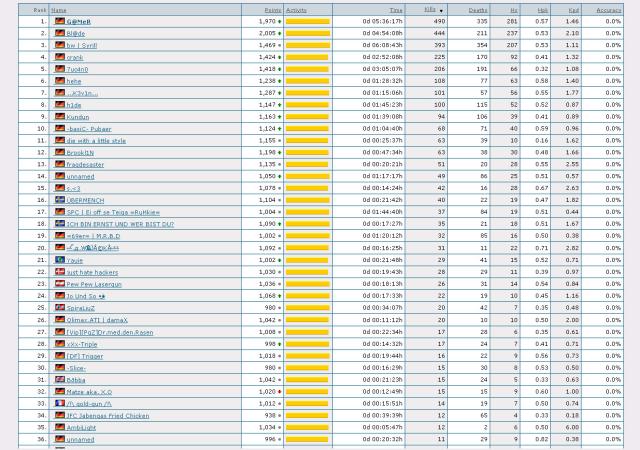640x450 pixels.
Task: Open the AmbiLight player profile
Action: [x=80, y=427]
